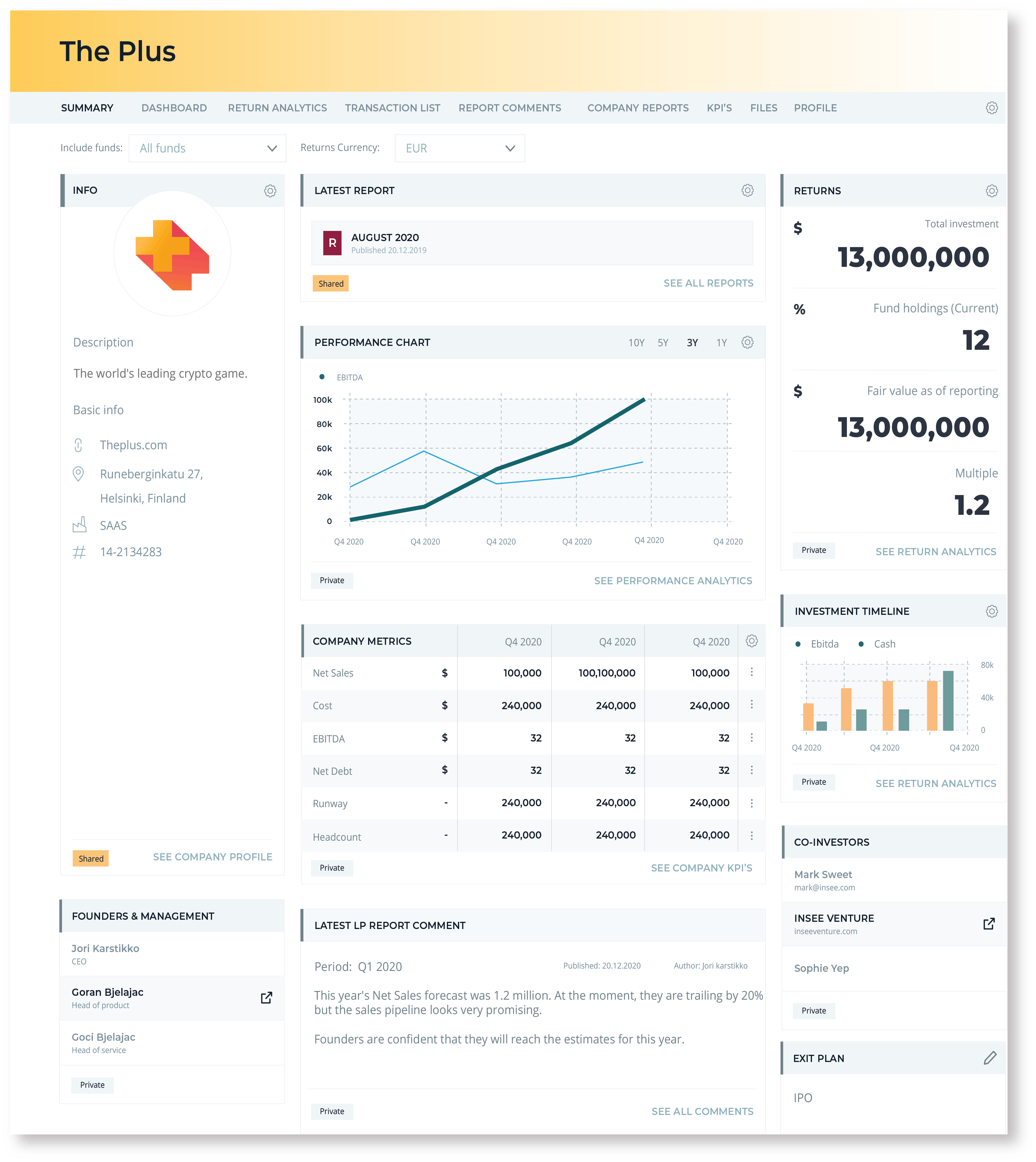
Task: Open Company Metrics gear settings
Action: tap(751, 641)
